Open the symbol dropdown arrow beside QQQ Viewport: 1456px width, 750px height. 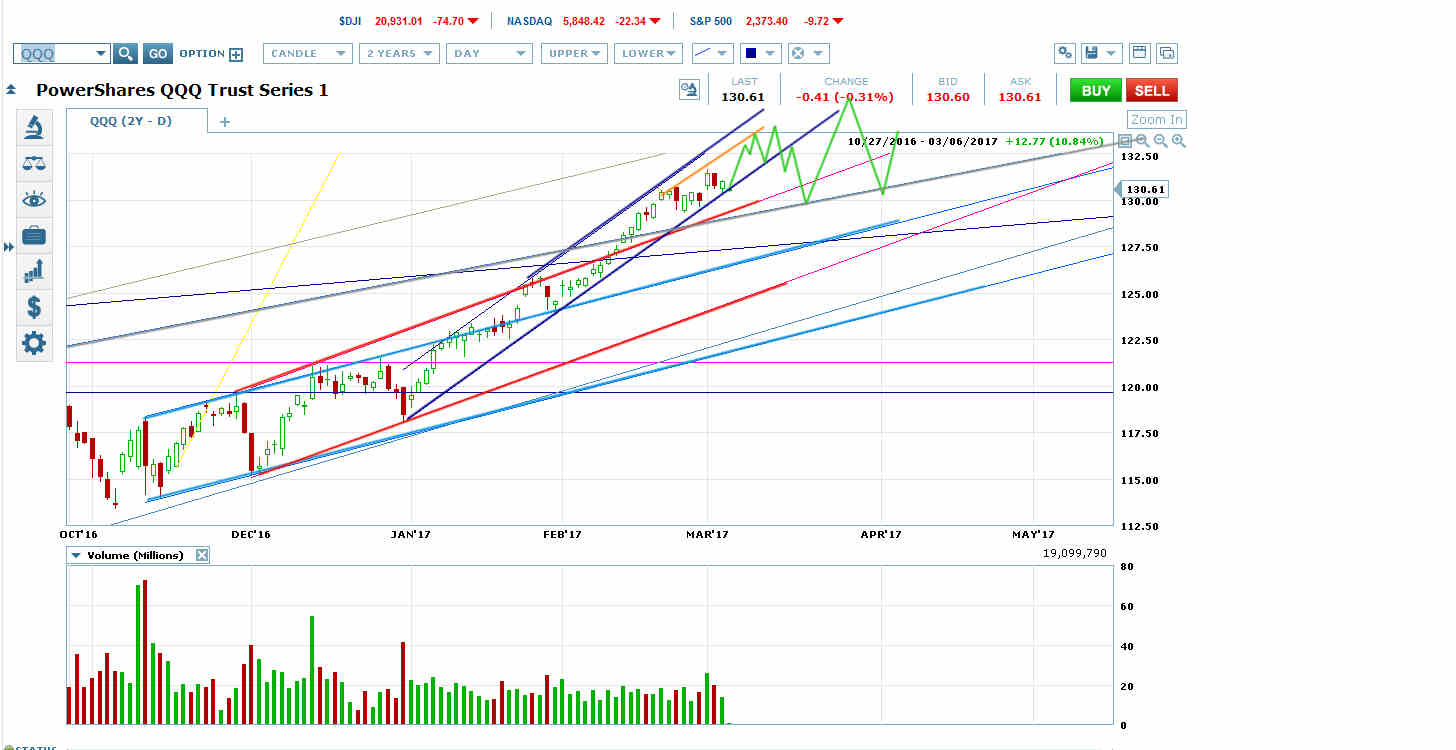99,54
